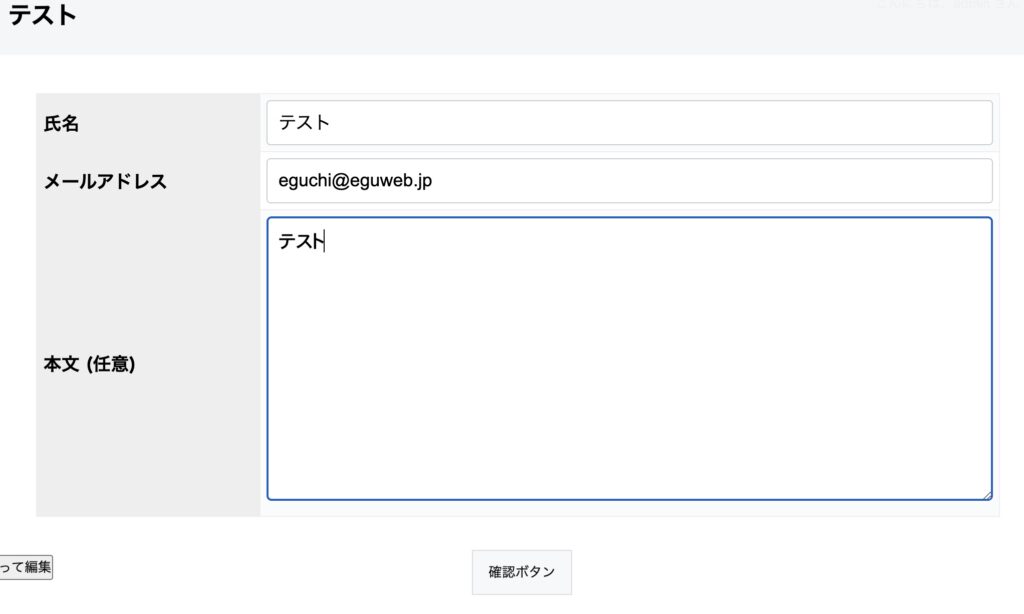The width and height of the screenshot is (1024, 614).
Task: Click the 氏名 field label
Action: tap(61, 124)
